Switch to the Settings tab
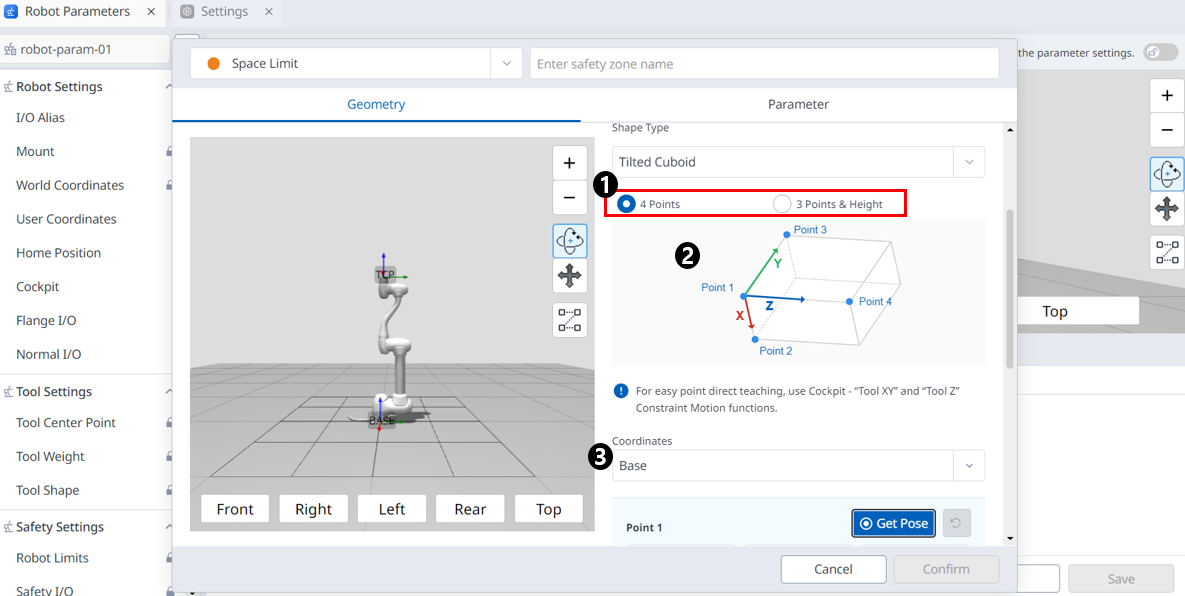 pos(223,12)
